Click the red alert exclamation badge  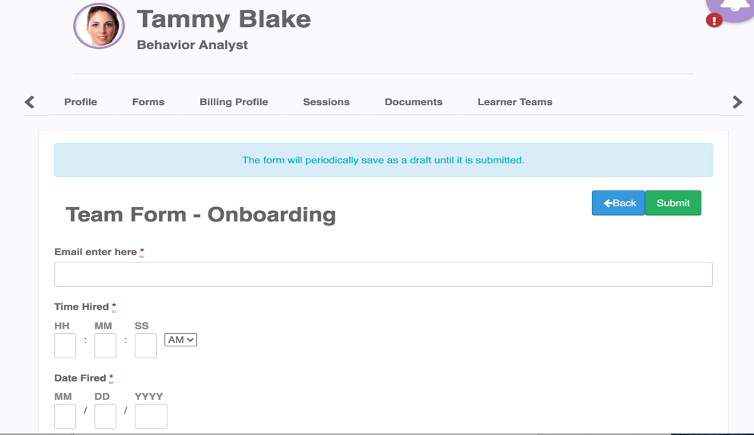(714, 21)
